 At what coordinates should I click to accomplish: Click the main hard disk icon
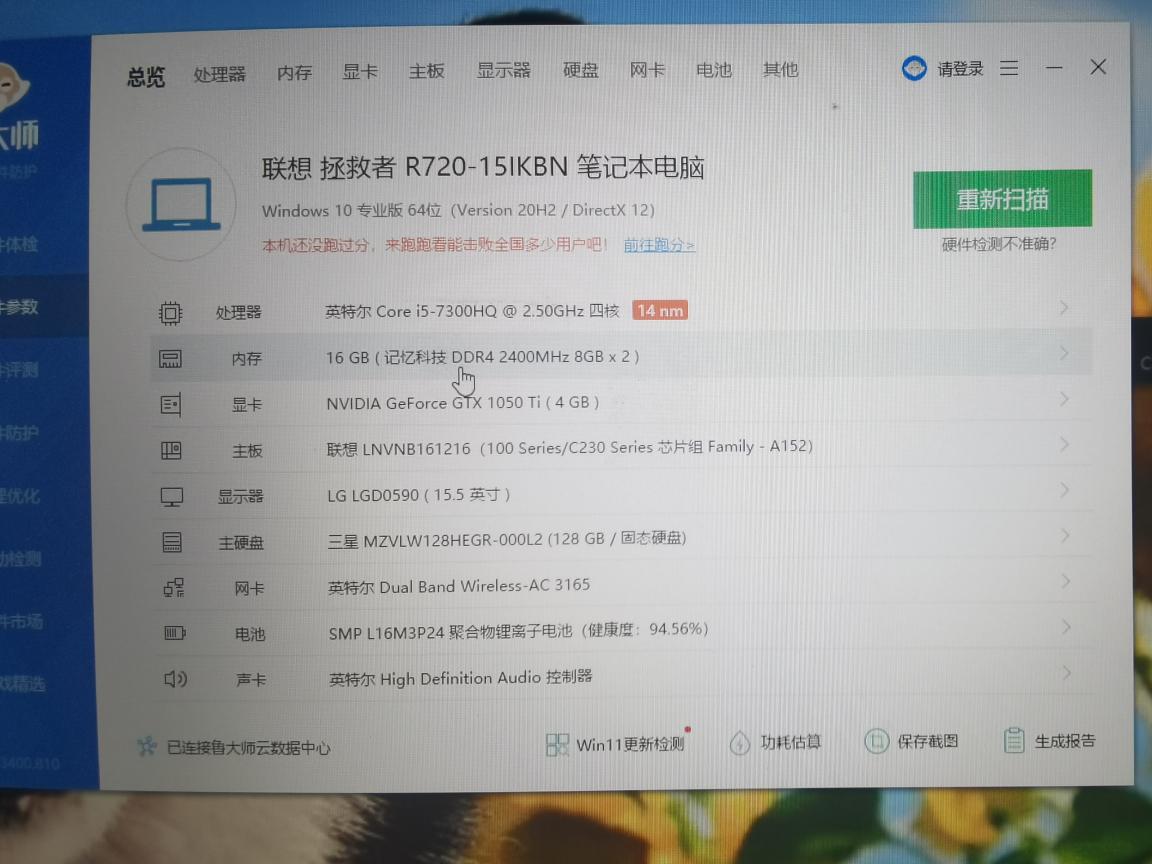172,543
